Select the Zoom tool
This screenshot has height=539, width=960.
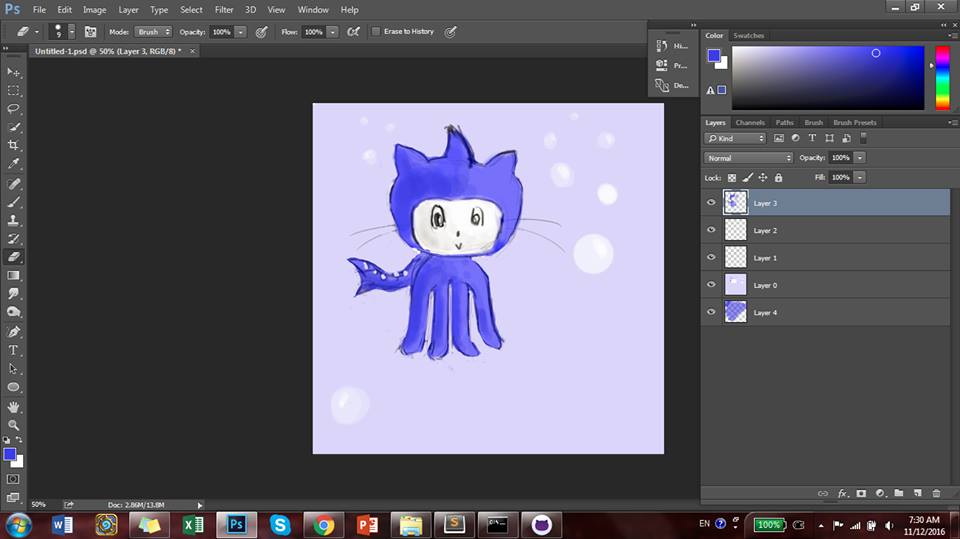point(14,425)
